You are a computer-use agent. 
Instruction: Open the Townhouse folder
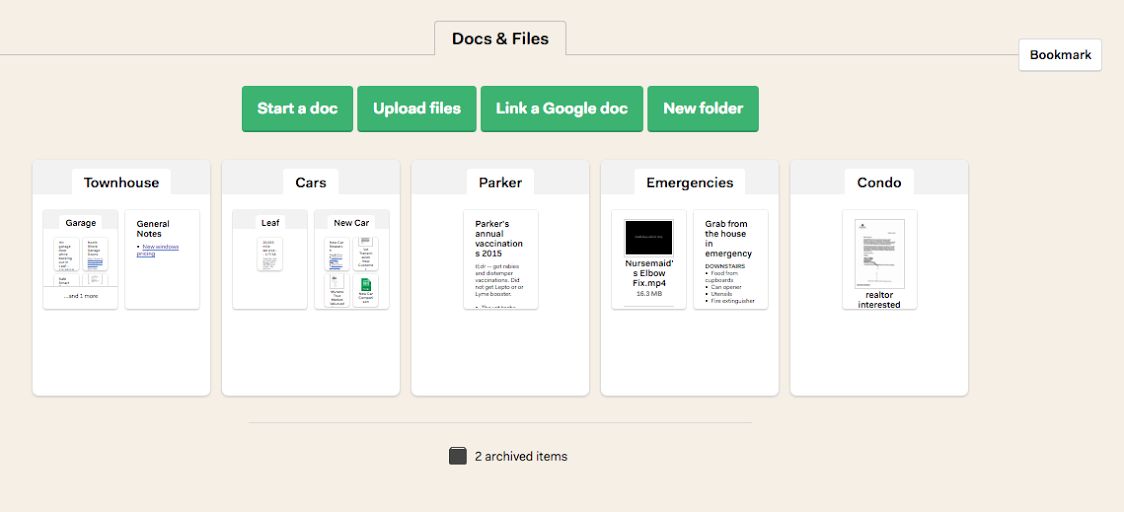tap(121, 183)
